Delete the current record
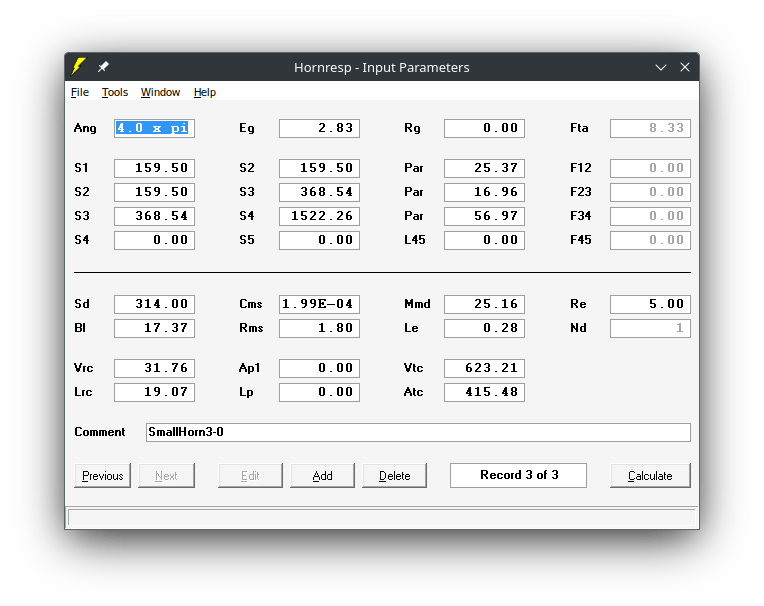Screen dimensions: 764x606 point(394,475)
